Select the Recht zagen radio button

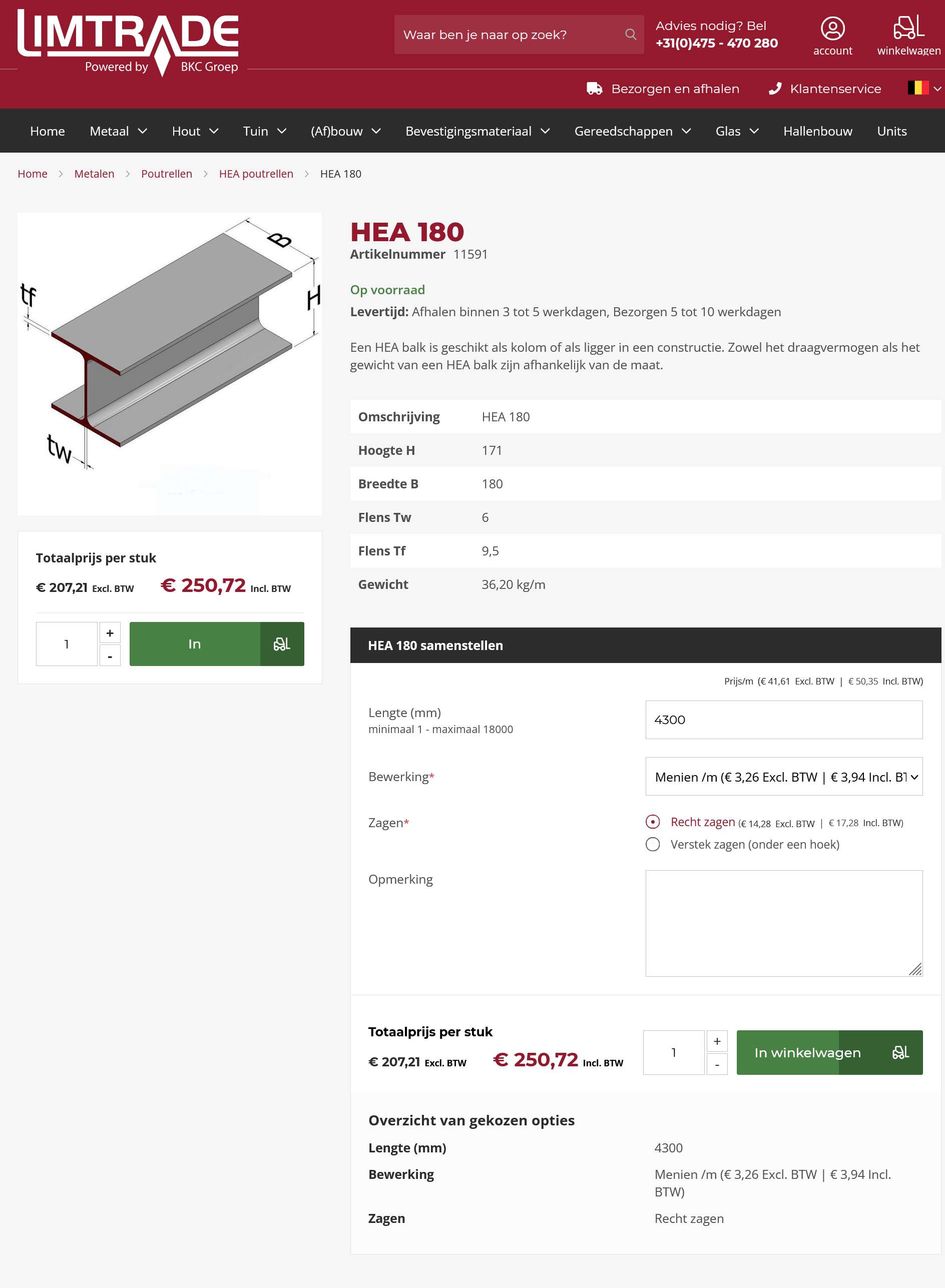653,822
